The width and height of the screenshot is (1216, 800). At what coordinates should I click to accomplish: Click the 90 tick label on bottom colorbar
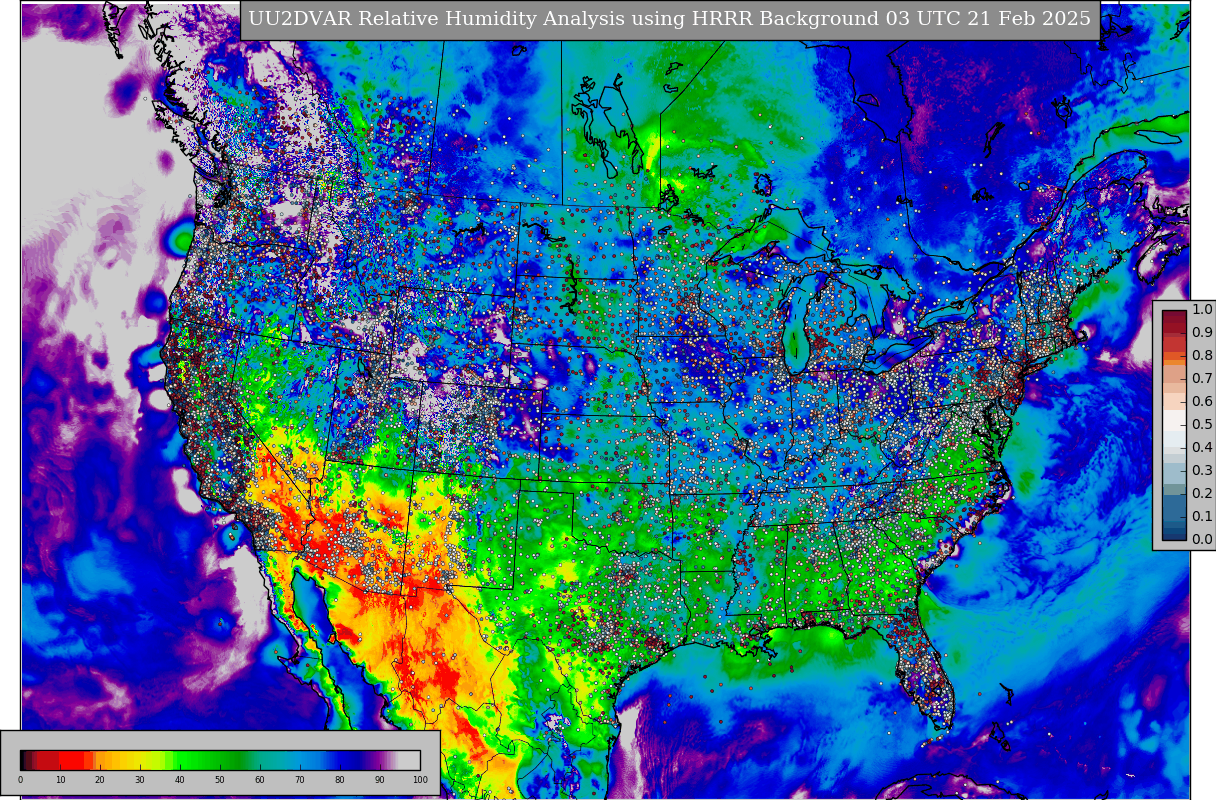click(x=380, y=780)
